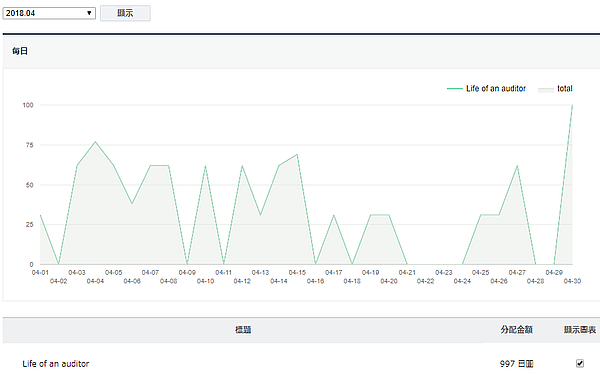Click the Life of an auditor title row

point(55,363)
